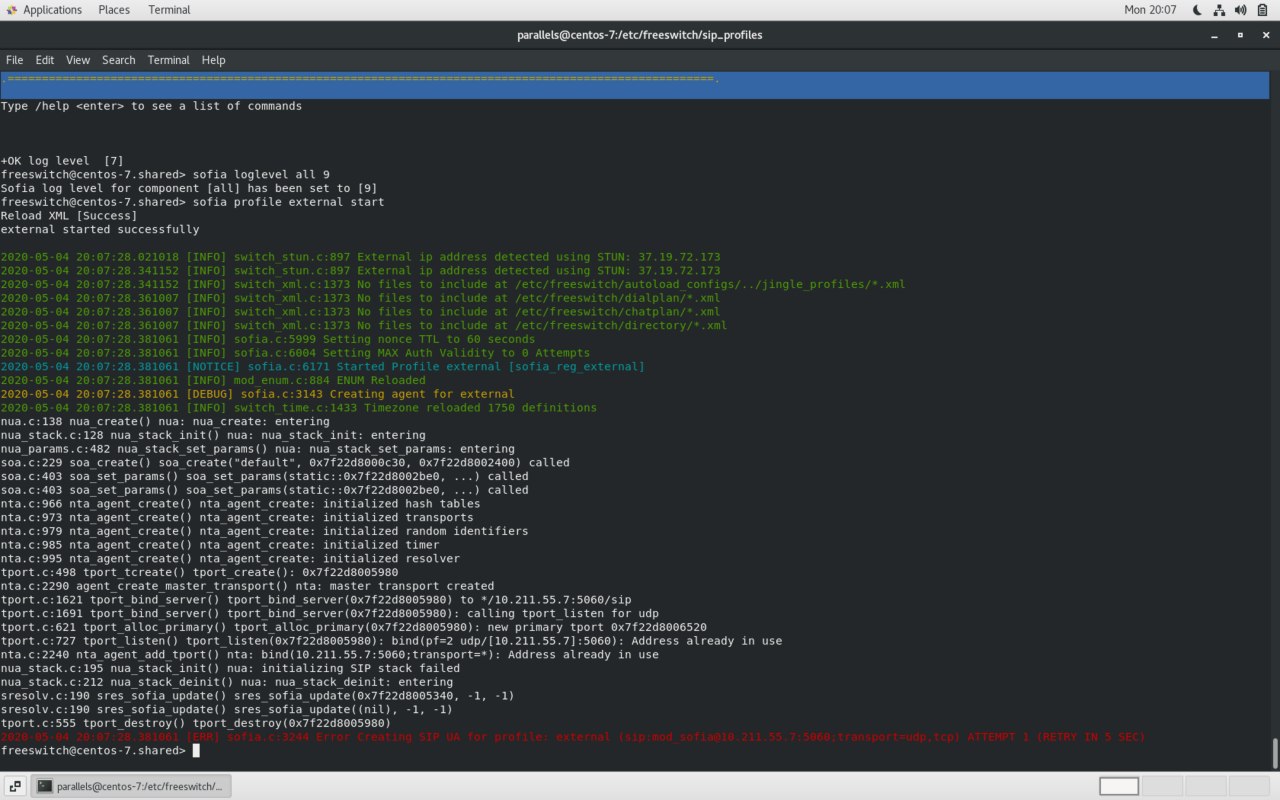This screenshot has width=1280, height=800.
Task: Click the NOTICE 'Started Profile external' line
Action: pyautogui.click(x=323, y=367)
